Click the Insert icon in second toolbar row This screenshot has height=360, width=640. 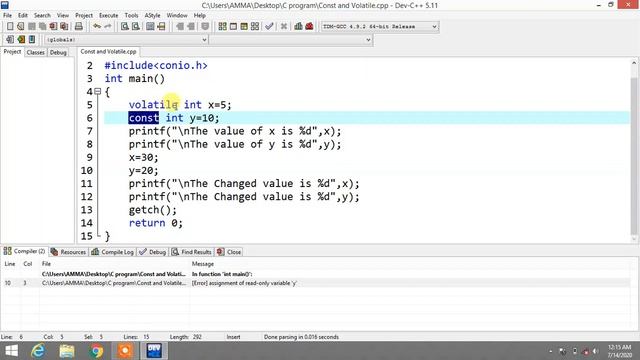[10, 40]
